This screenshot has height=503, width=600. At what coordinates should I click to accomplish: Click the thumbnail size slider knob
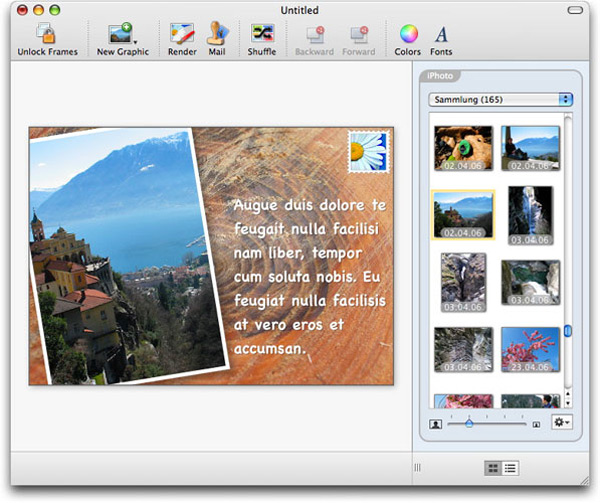pyautogui.click(x=469, y=423)
